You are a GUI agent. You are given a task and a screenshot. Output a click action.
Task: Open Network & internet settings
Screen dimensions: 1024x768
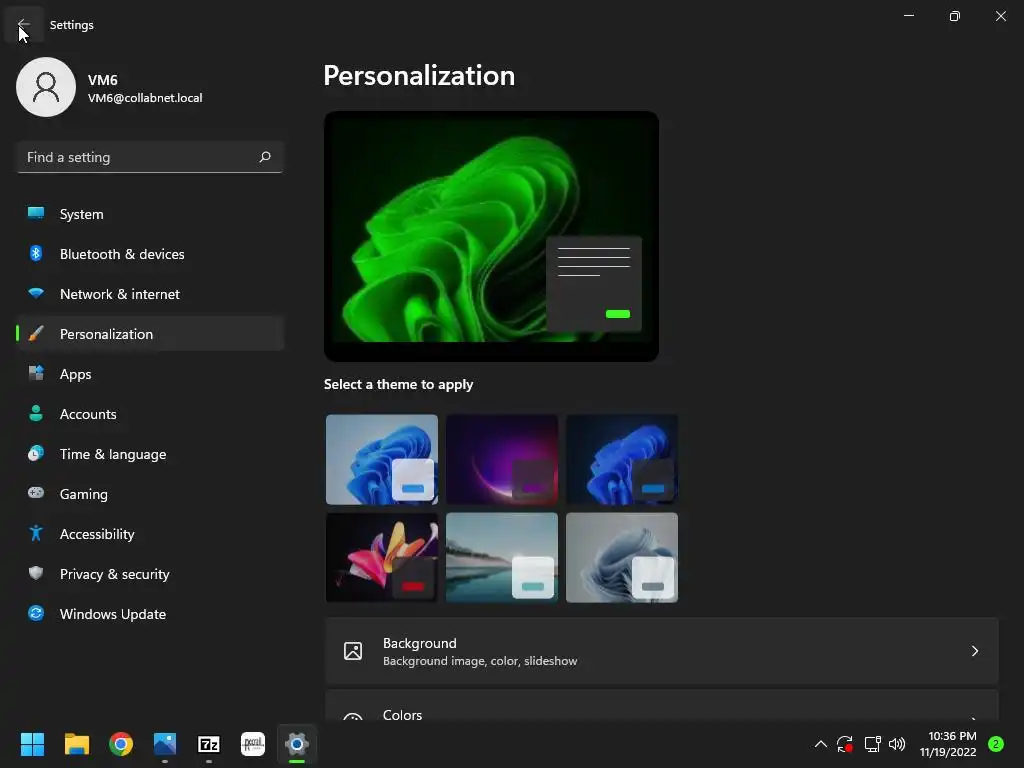(150, 294)
